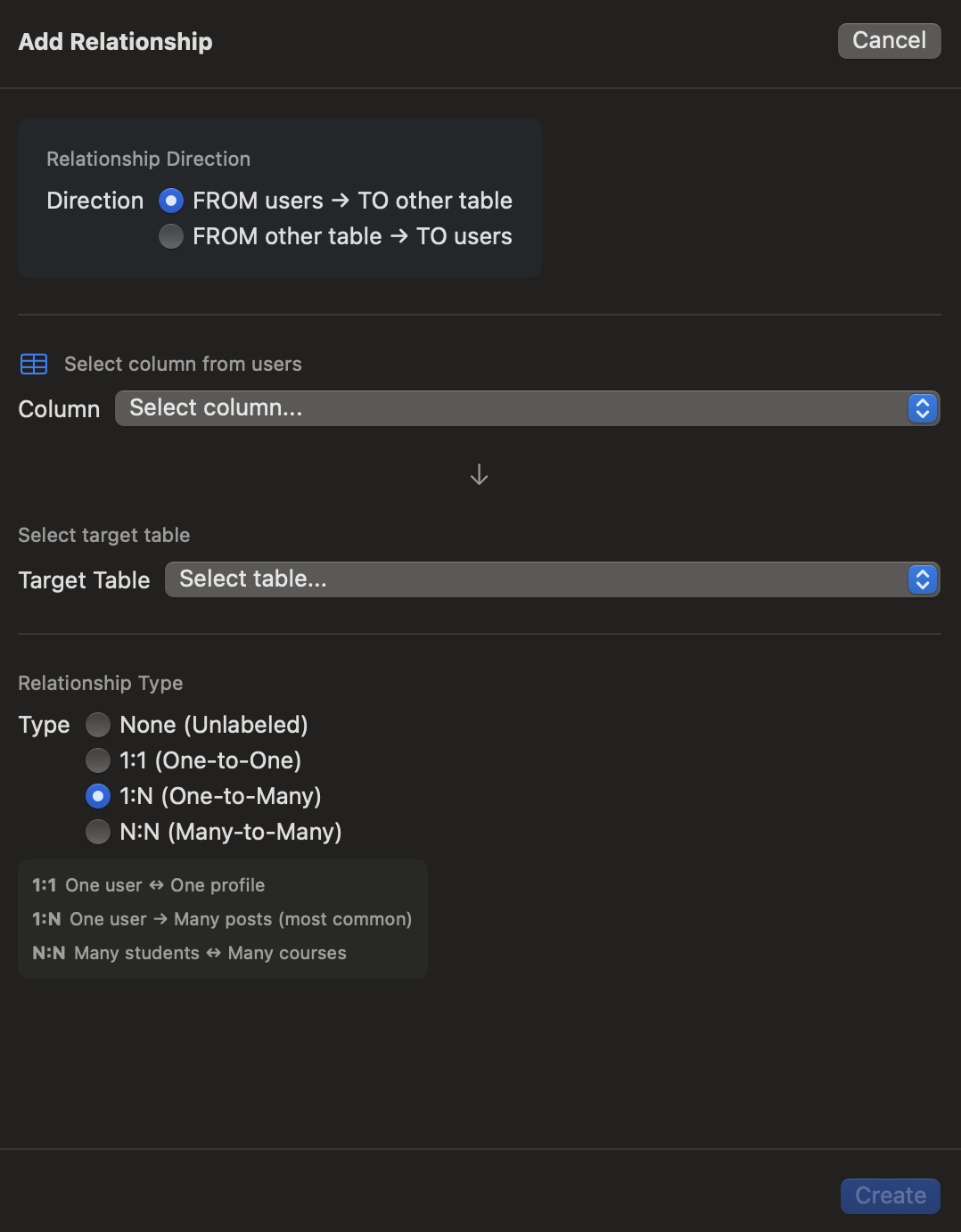Choose 1:1 (One-to-One) relationship type
The width and height of the screenshot is (961, 1232).
(98, 760)
